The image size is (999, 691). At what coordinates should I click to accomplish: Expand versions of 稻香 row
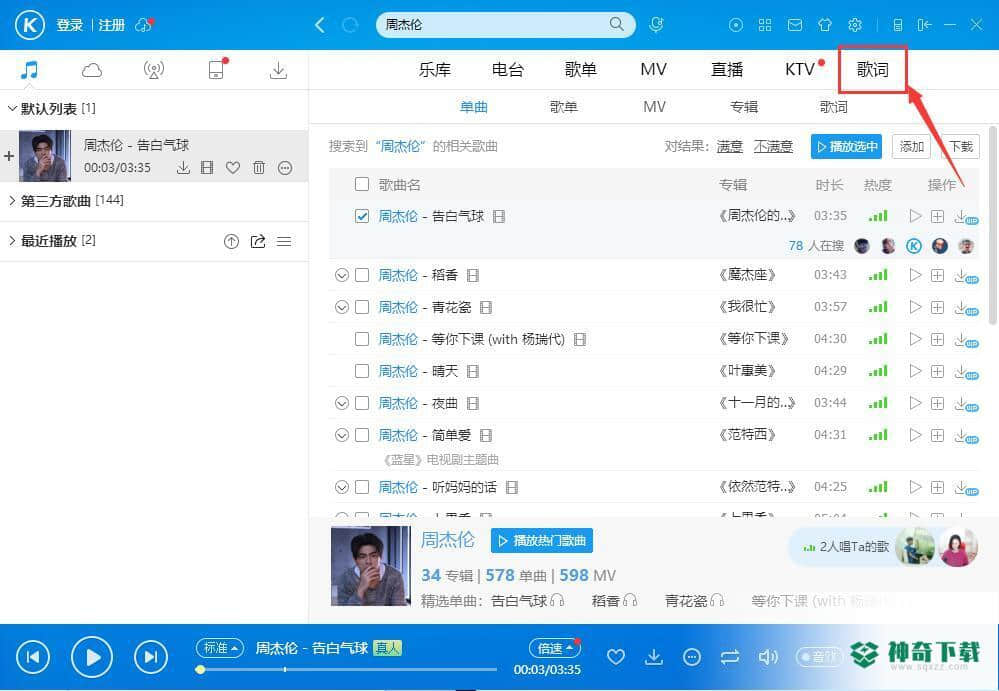pyautogui.click(x=341, y=275)
